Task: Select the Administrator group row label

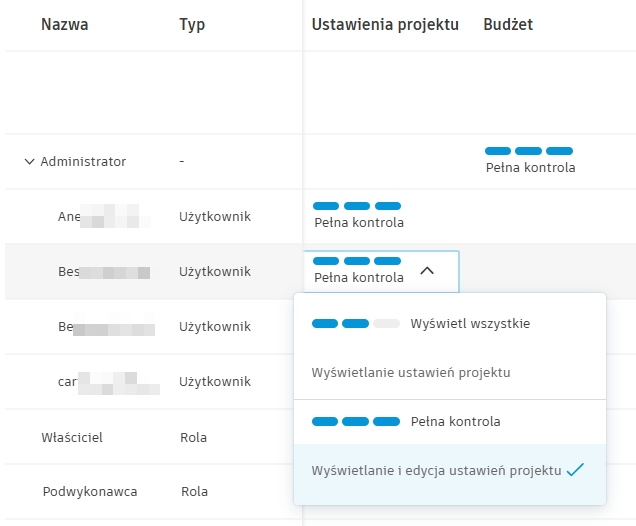Action: click(83, 161)
